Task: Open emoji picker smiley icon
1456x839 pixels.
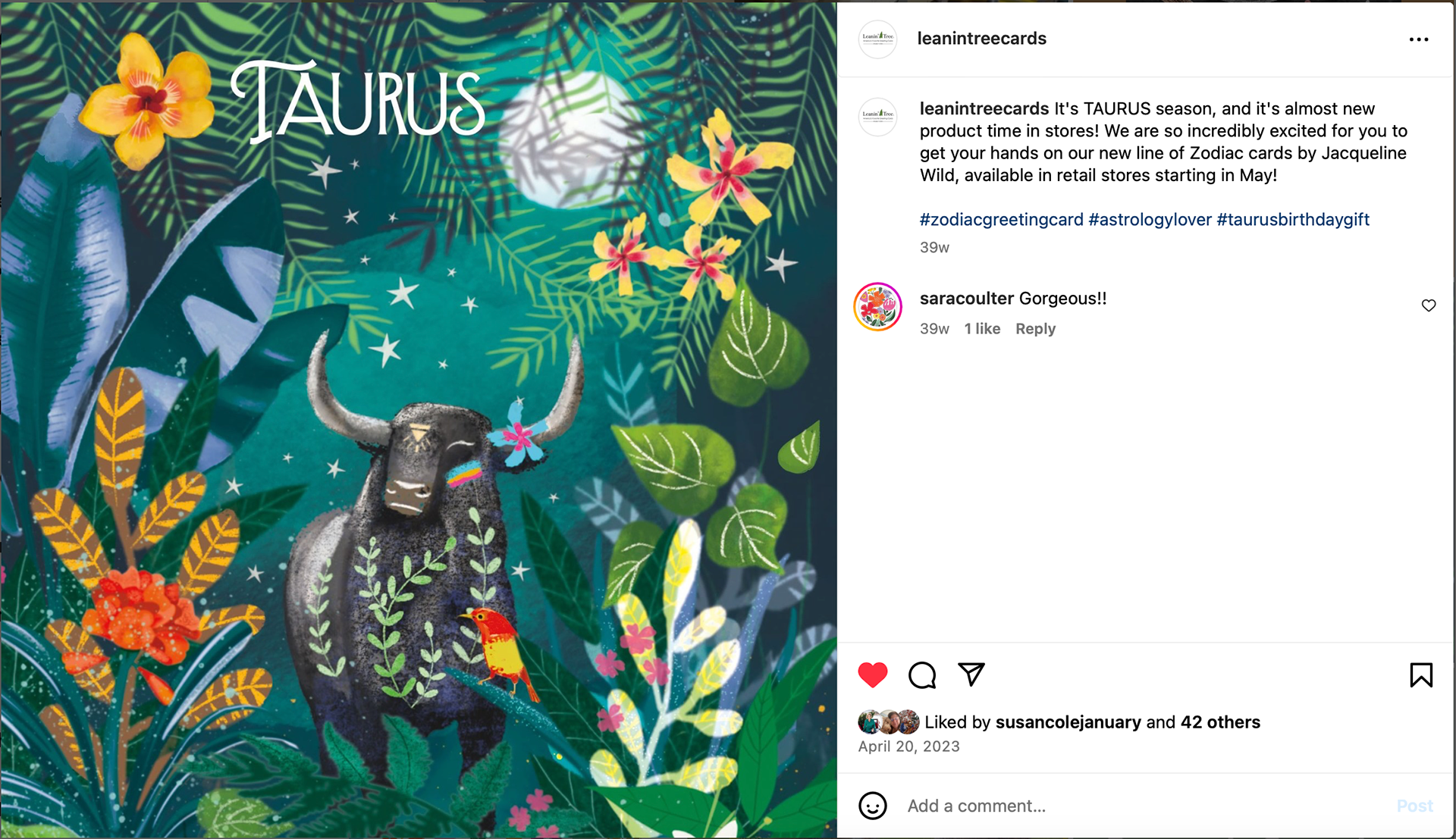Action: pyautogui.click(x=872, y=806)
